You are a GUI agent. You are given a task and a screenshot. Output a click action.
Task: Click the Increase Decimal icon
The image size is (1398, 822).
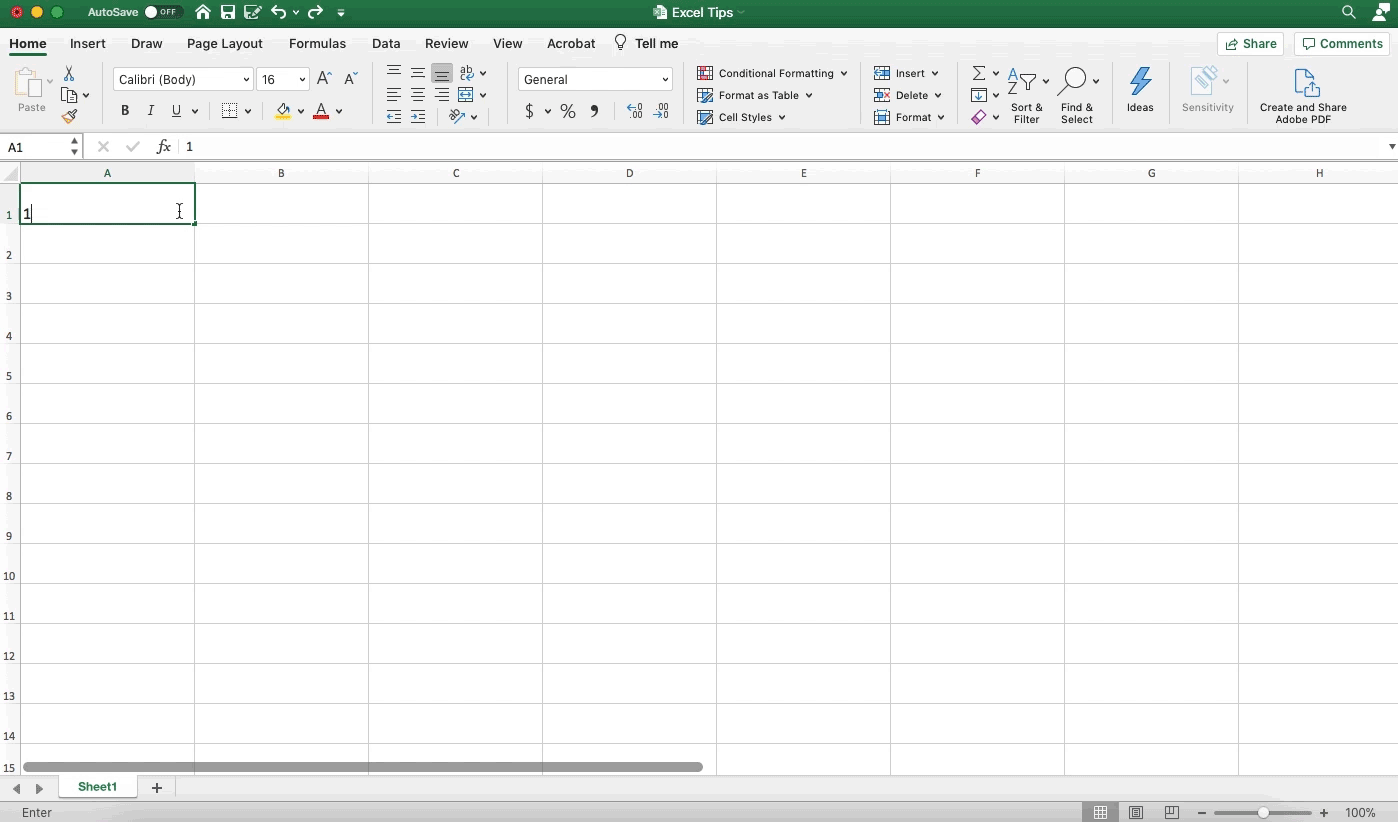pyautogui.click(x=634, y=112)
